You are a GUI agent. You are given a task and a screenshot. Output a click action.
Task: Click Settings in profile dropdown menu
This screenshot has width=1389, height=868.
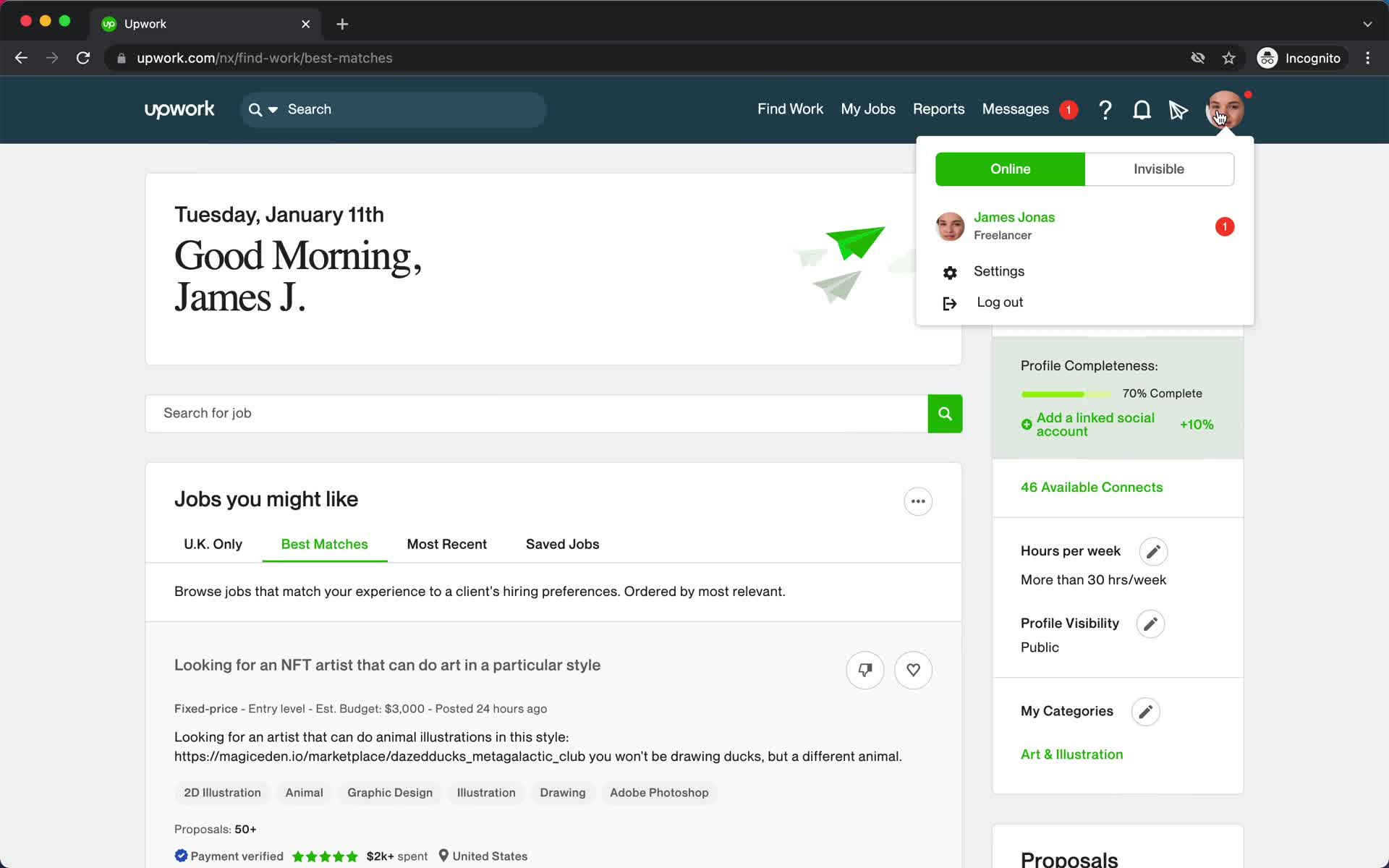pos(998,270)
